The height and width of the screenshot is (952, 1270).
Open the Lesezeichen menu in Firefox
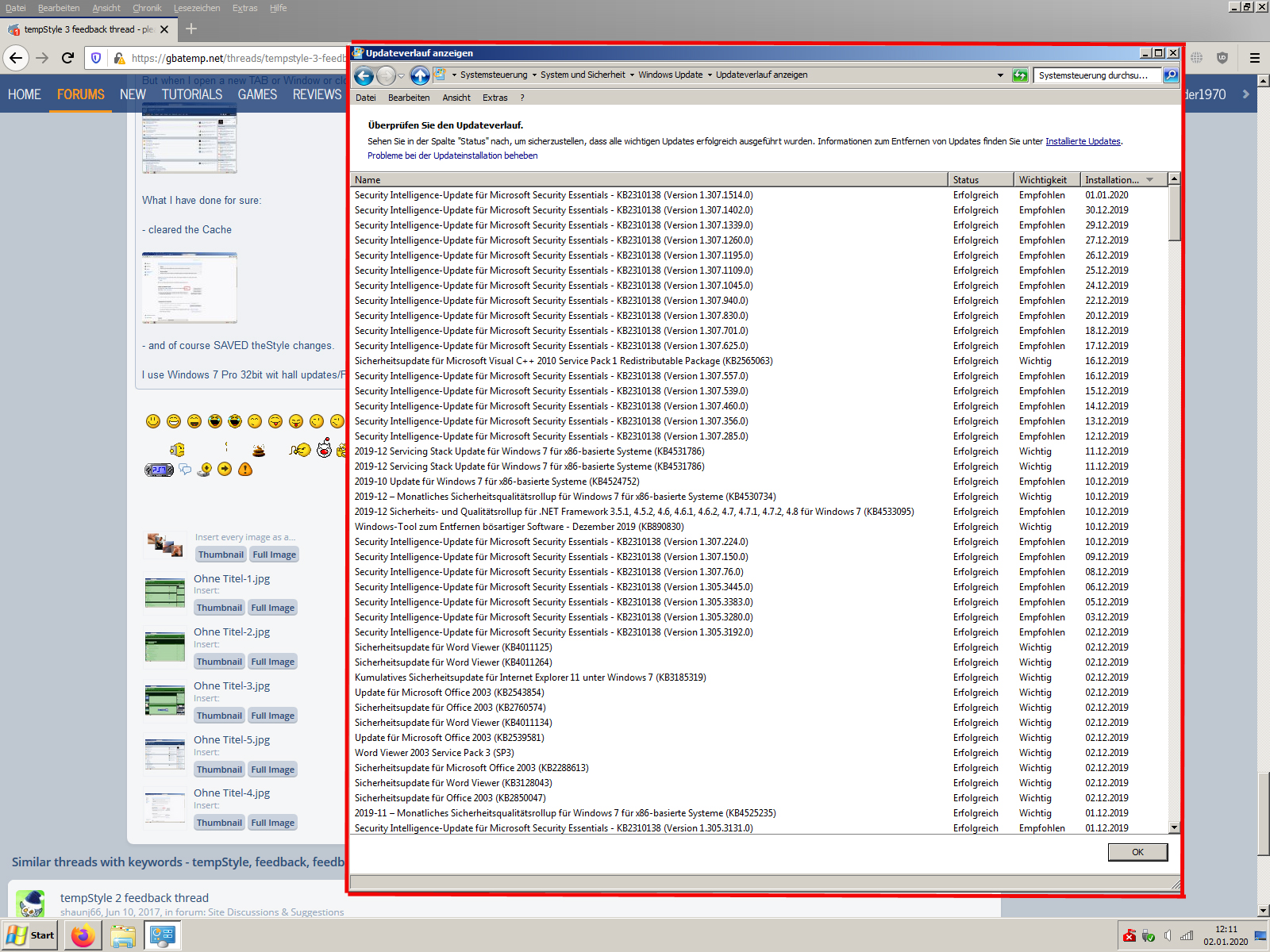coord(197,8)
